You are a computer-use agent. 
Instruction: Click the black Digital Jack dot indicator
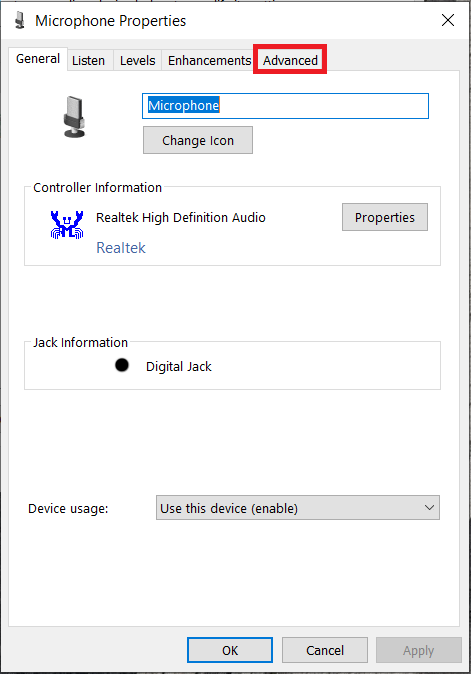pos(122,365)
